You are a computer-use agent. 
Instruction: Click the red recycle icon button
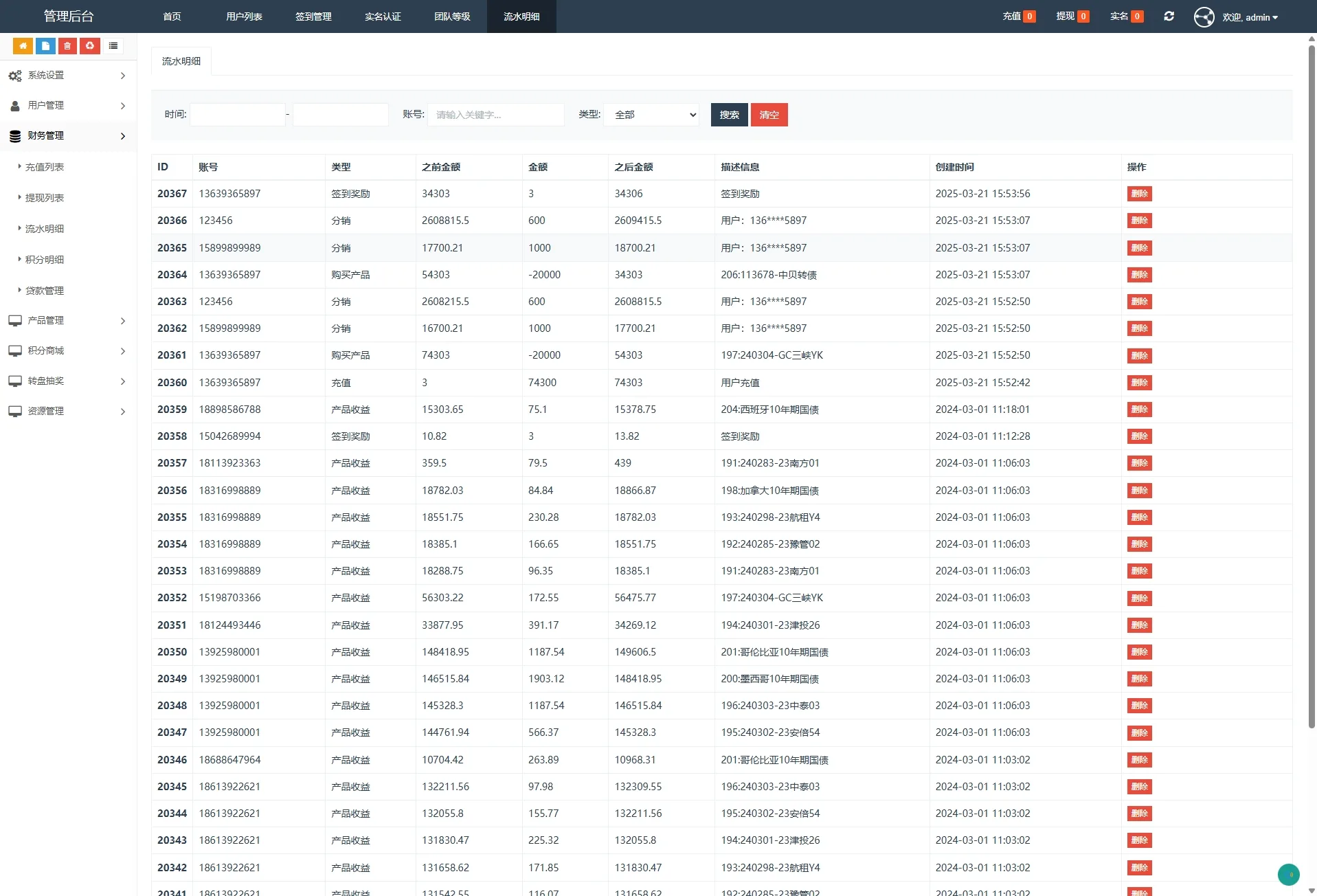tap(90, 46)
